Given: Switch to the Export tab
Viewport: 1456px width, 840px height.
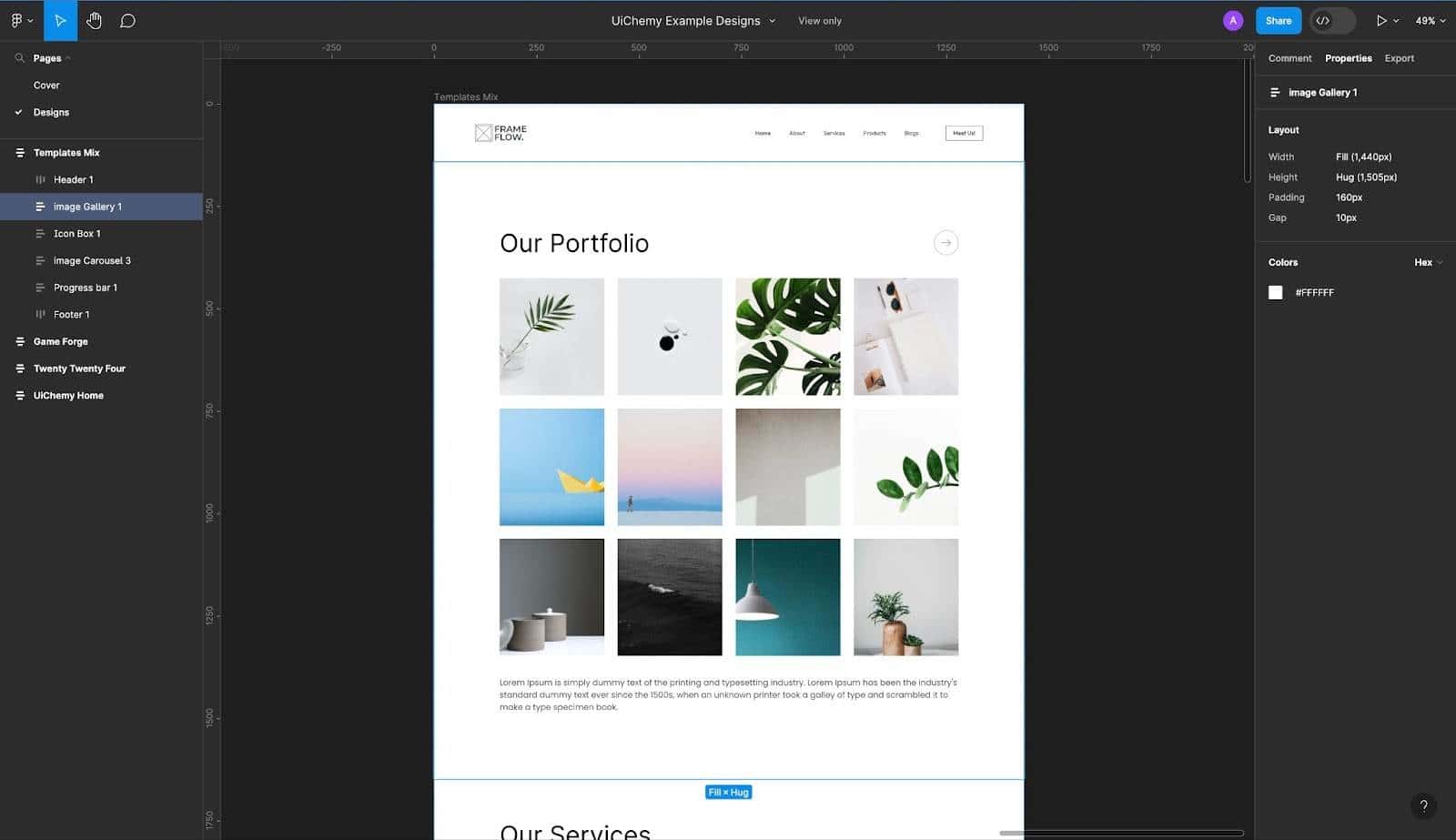Looking at the screenshot, I should click(1399, 58).
